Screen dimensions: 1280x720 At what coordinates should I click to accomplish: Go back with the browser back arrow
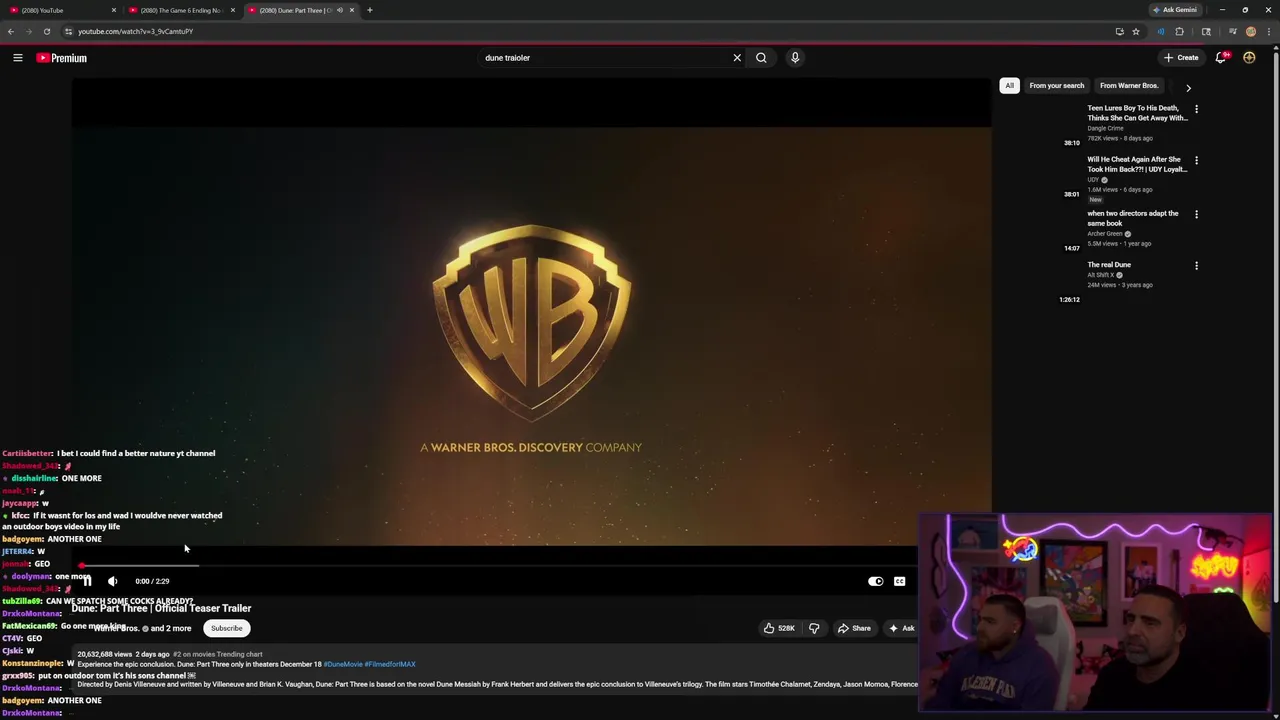tap(11, 31)
